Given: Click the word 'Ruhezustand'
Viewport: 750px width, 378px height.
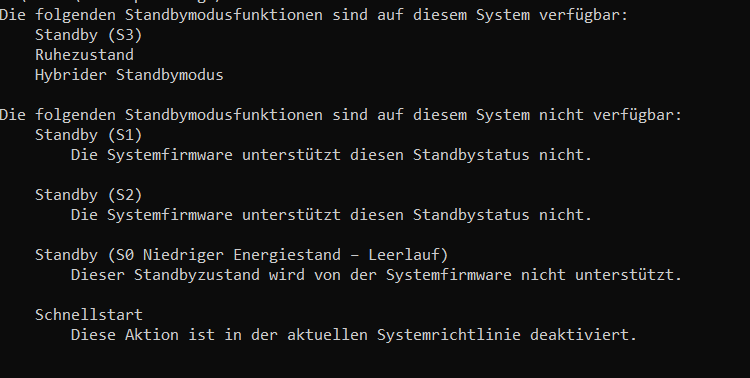Looking at the screenshot, I should 85,55.
